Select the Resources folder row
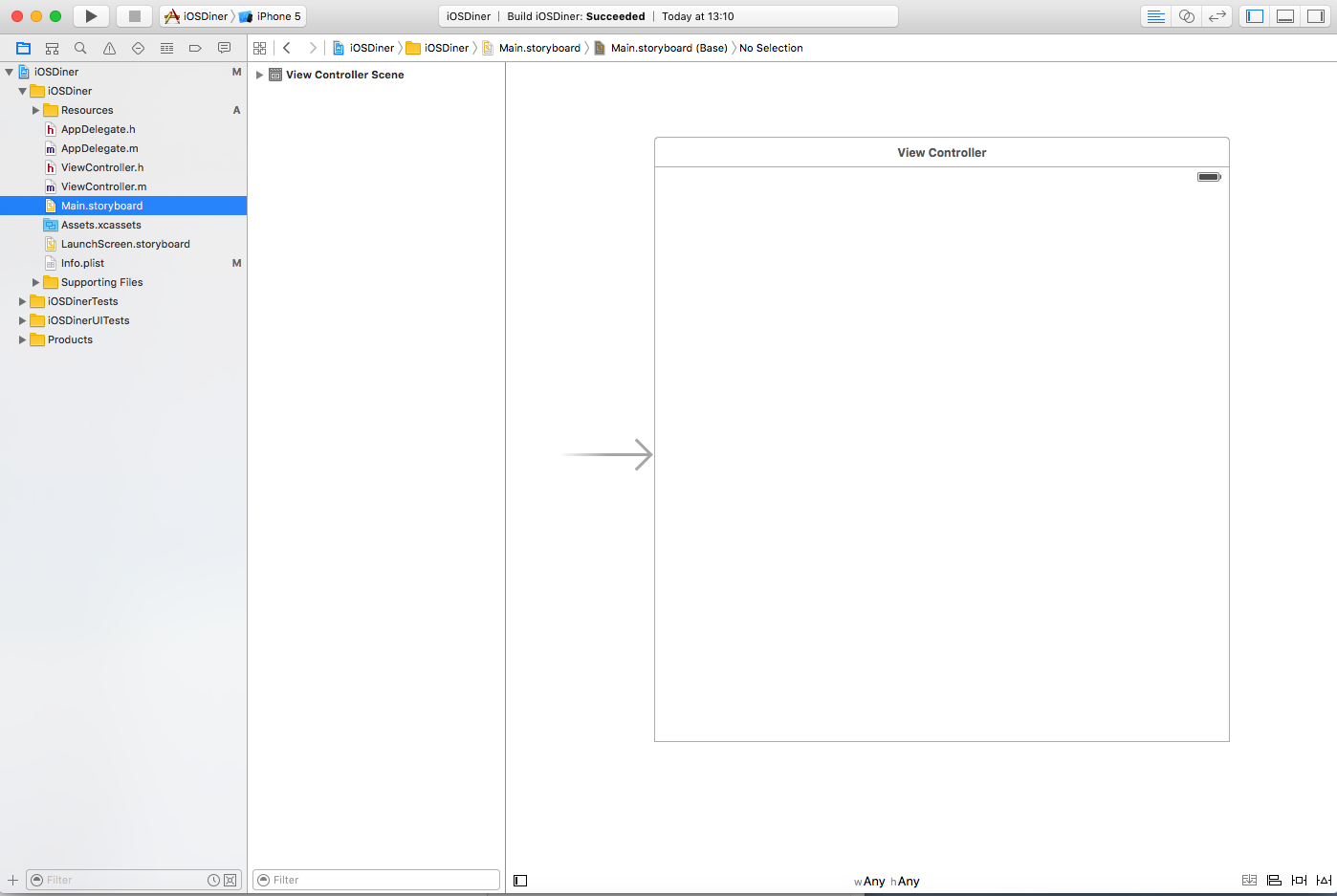The image size is (1337, 896). point(123,110)
